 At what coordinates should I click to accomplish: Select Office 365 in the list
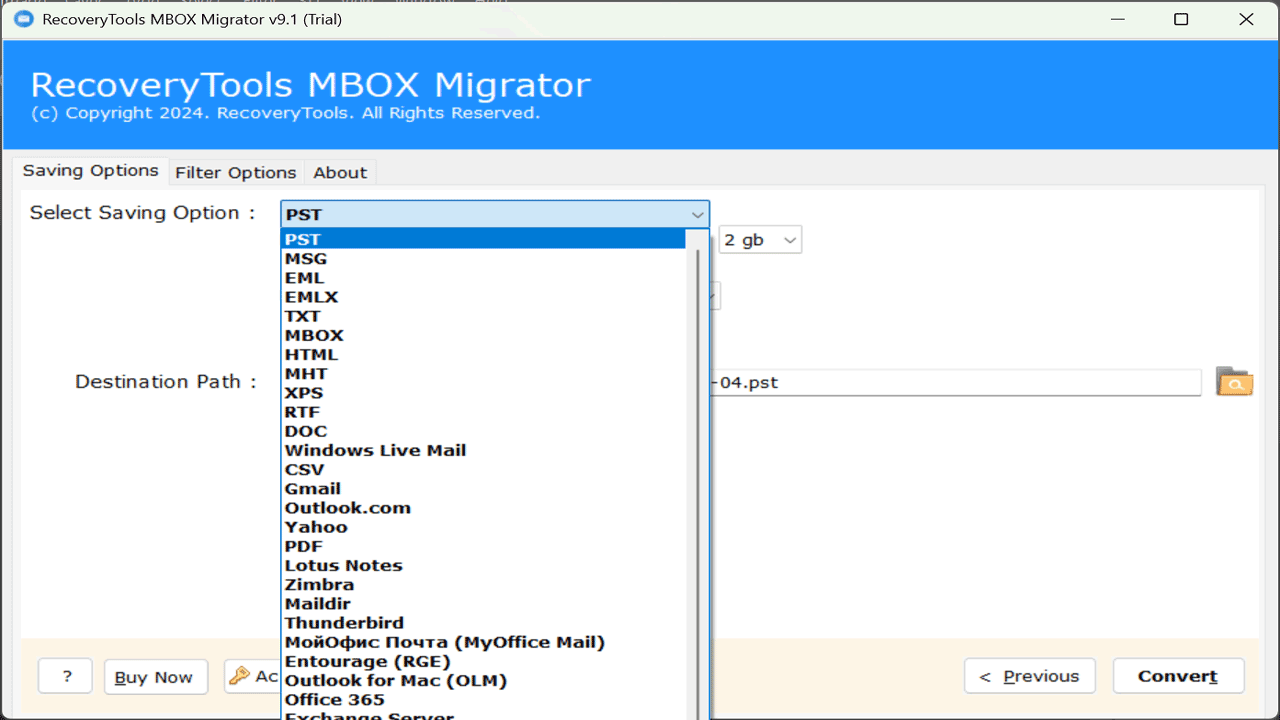point(483,699)
